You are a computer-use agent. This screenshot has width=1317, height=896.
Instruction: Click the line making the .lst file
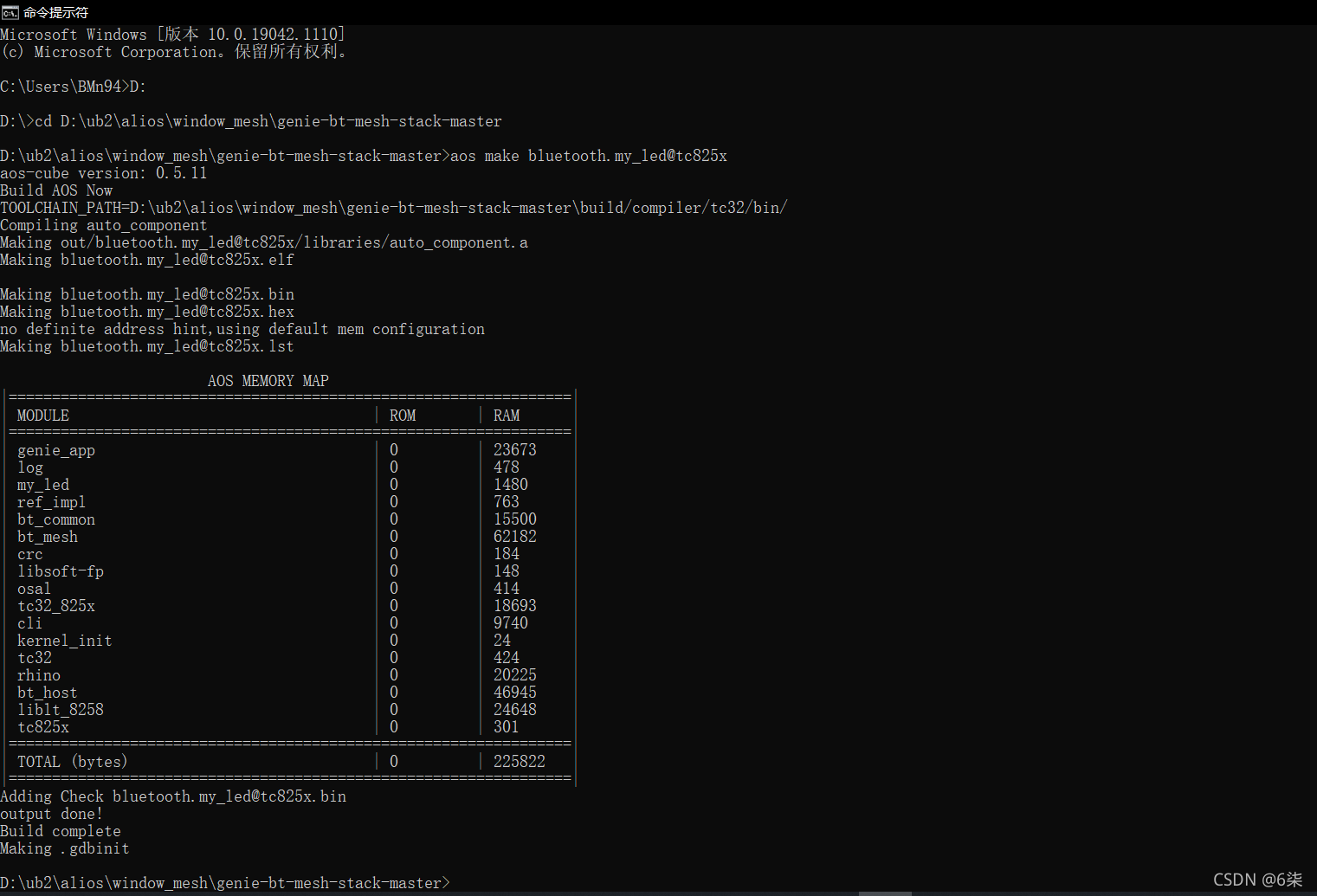[147, 346]
